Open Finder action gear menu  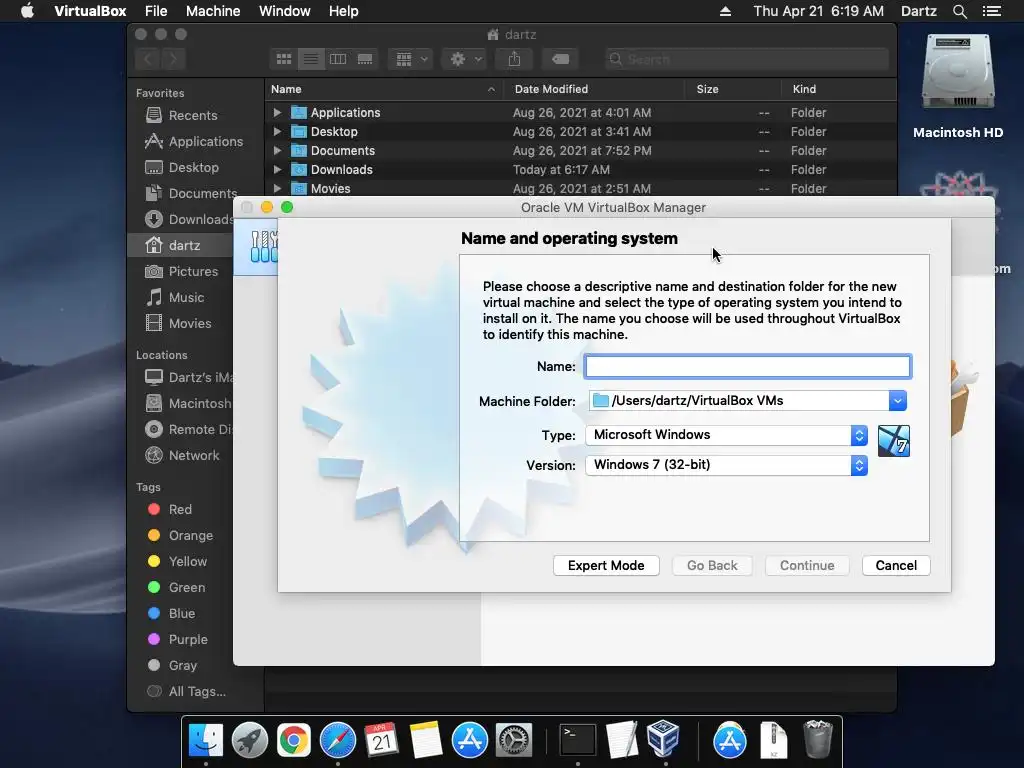(x=464, y=59)
